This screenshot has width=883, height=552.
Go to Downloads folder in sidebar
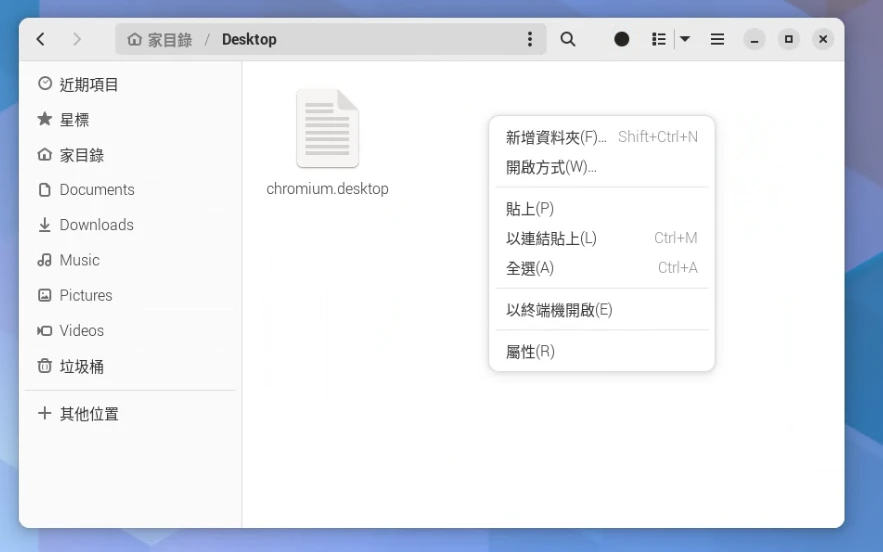(96, 225)
